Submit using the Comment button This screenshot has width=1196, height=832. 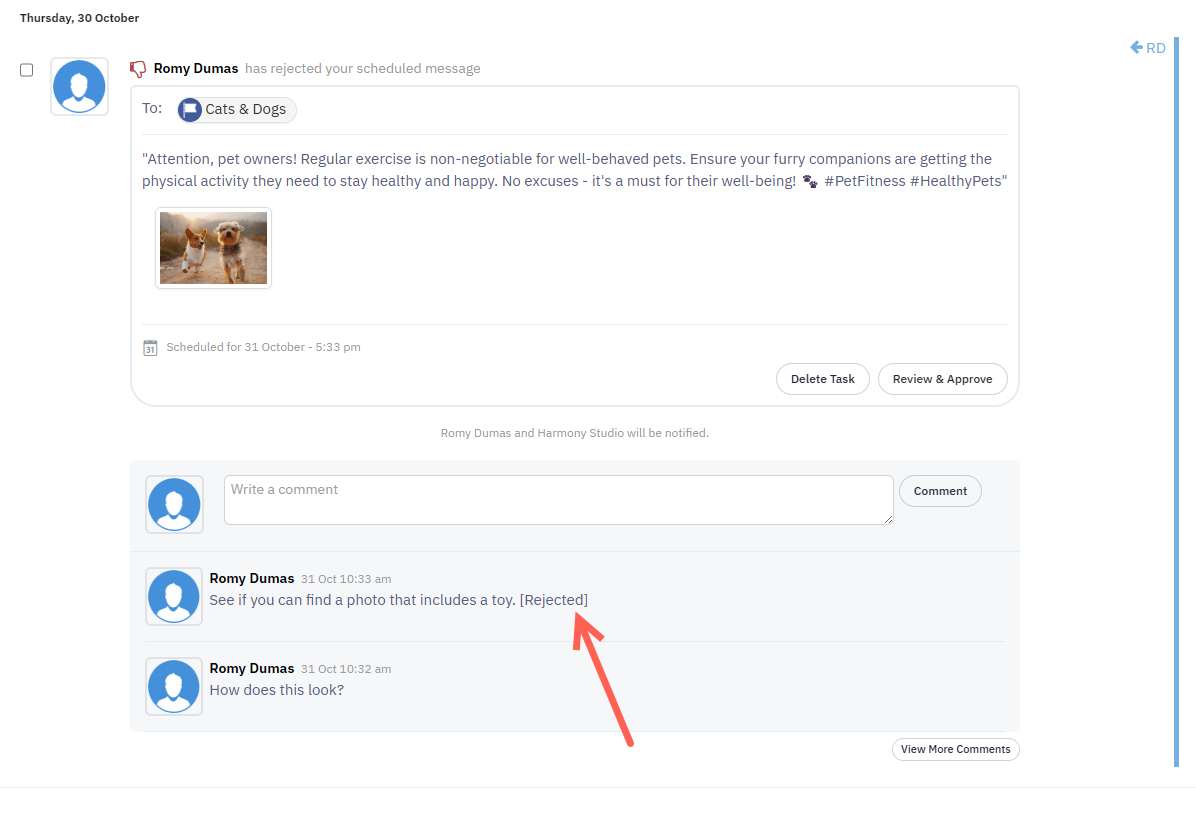click(x=940, y=491)
